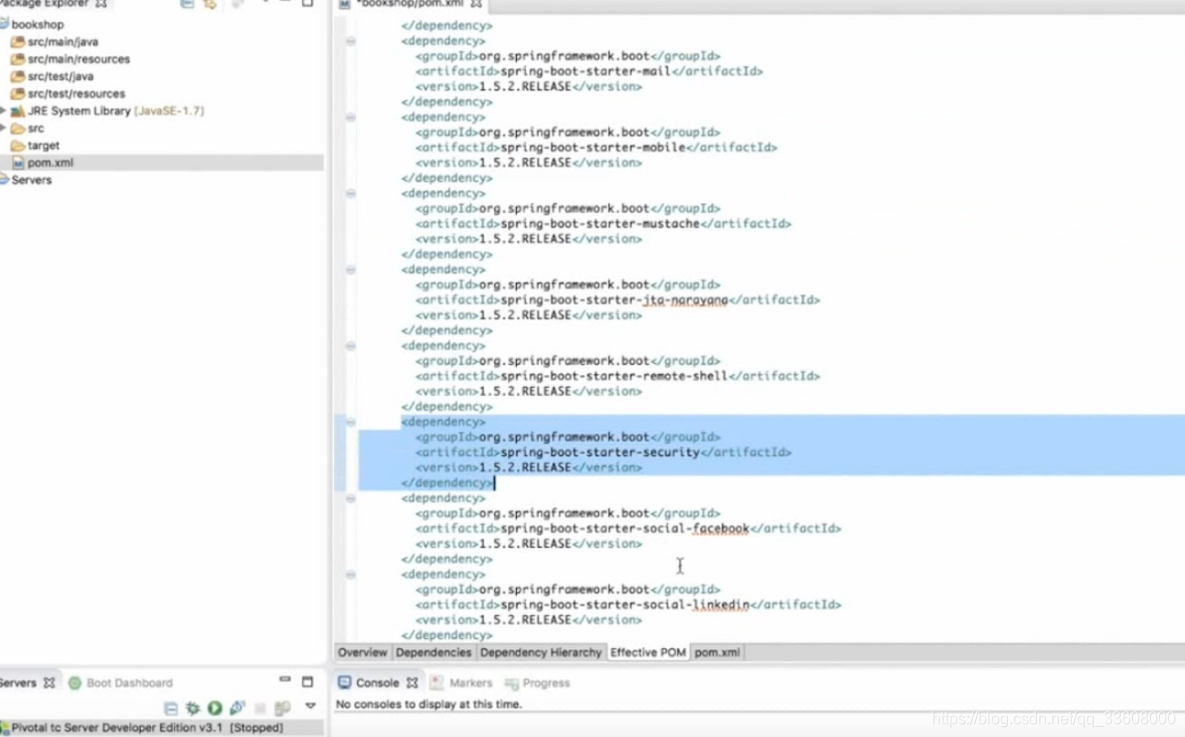Close the Servers view tab
Image resolution: width=1185 pixels, height=737 pixels.
tap(49, 683)
